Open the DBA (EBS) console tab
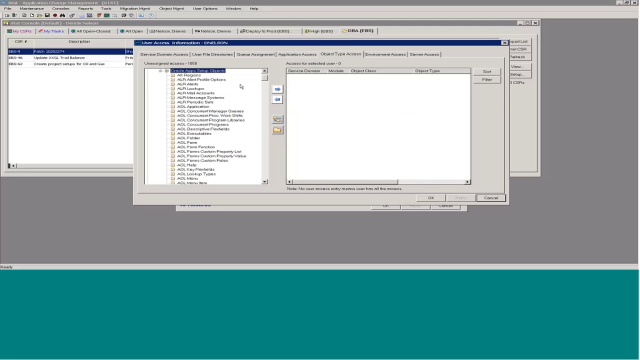 tap(358, 31)
